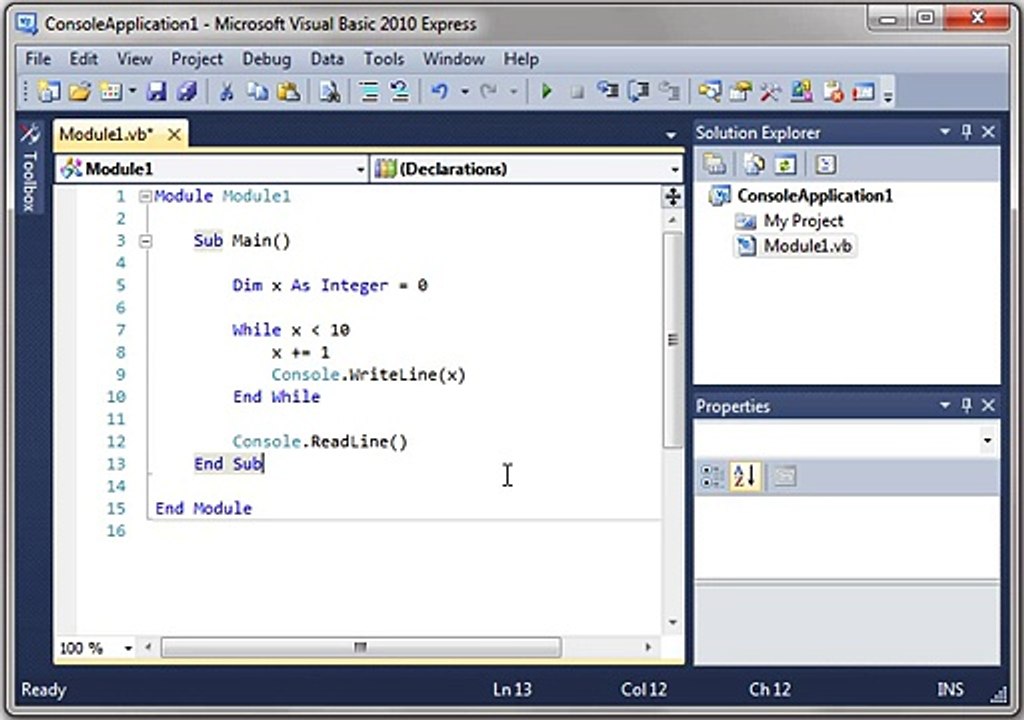Screen dimensions: 1024x720
Task: Open the File menu
Action: (x=38, y=59)
